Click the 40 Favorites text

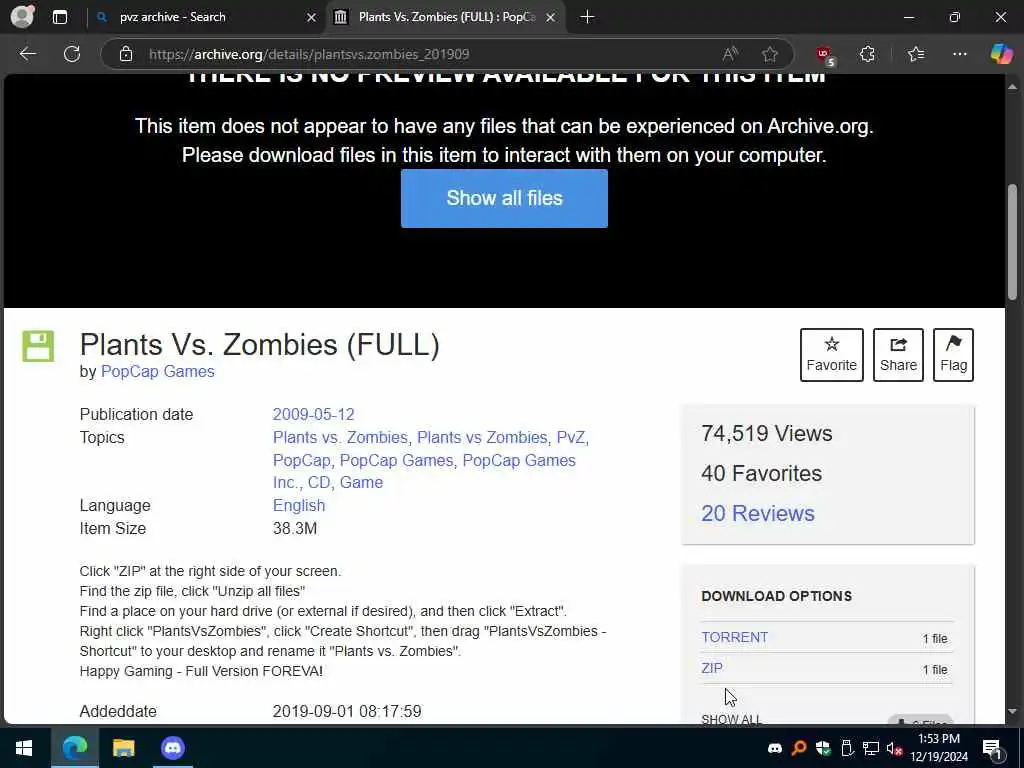pos(761,473)
